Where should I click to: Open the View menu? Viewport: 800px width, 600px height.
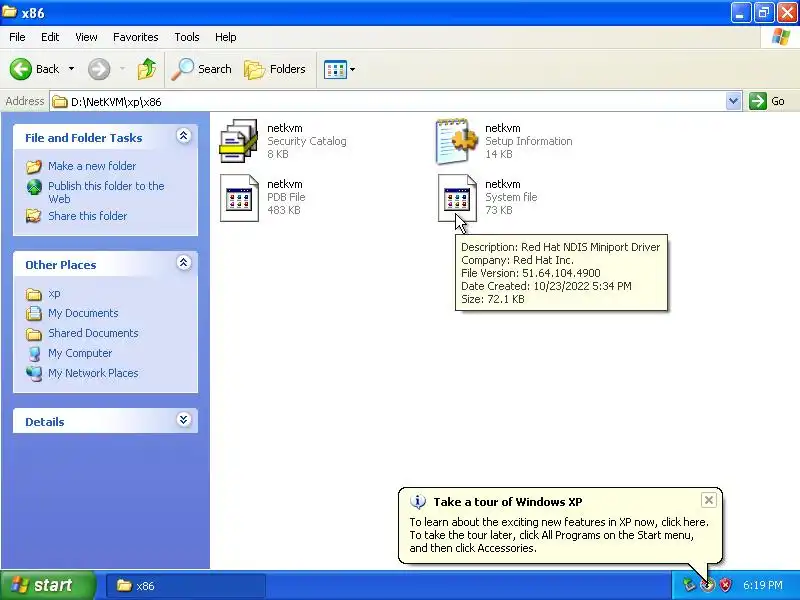click(86, 37)
